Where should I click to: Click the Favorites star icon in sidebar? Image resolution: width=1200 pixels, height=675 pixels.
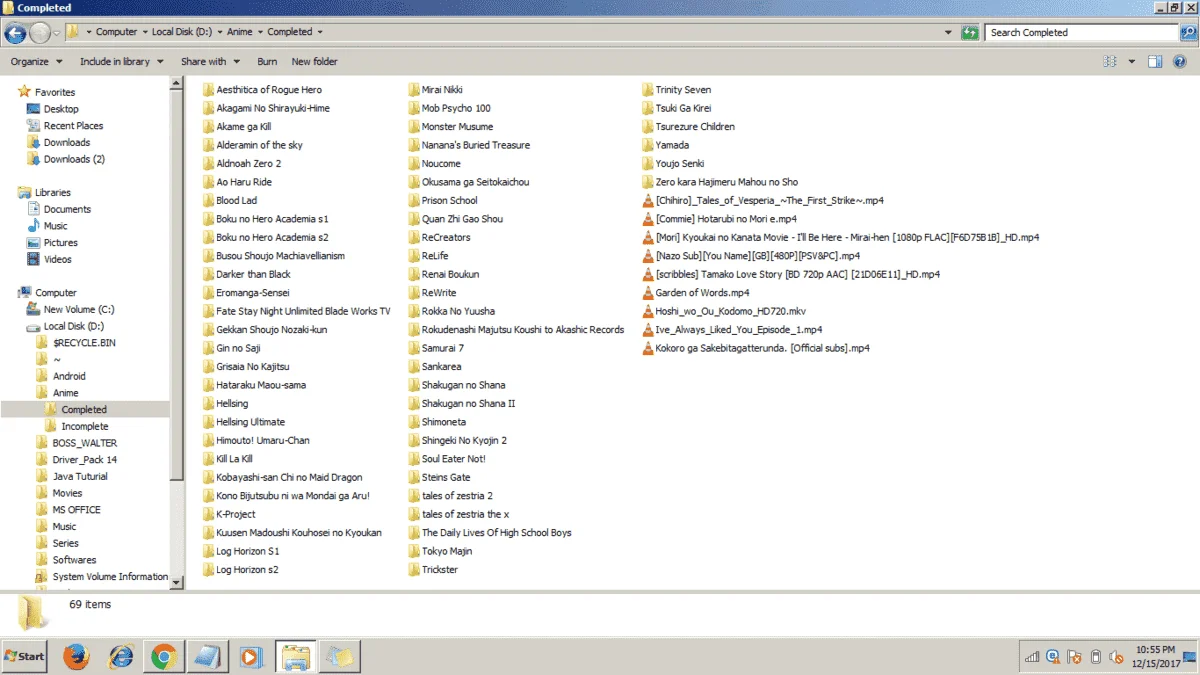tap(25, 92)
